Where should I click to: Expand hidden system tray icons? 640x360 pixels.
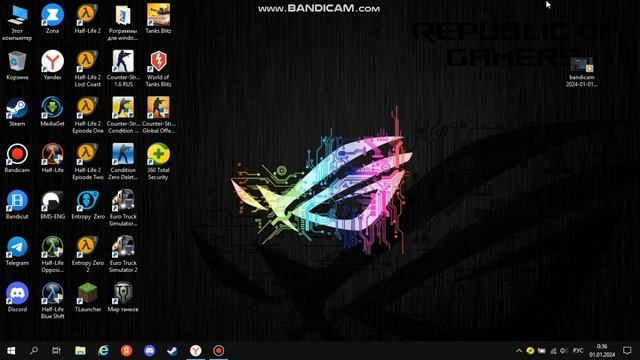[x=518, y=351]
